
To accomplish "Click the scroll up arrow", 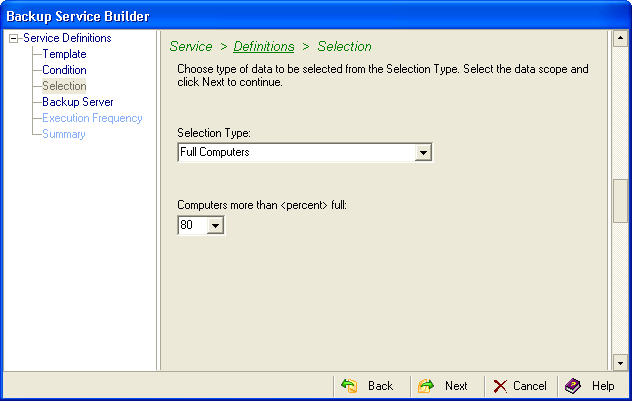I will (620, 39).
